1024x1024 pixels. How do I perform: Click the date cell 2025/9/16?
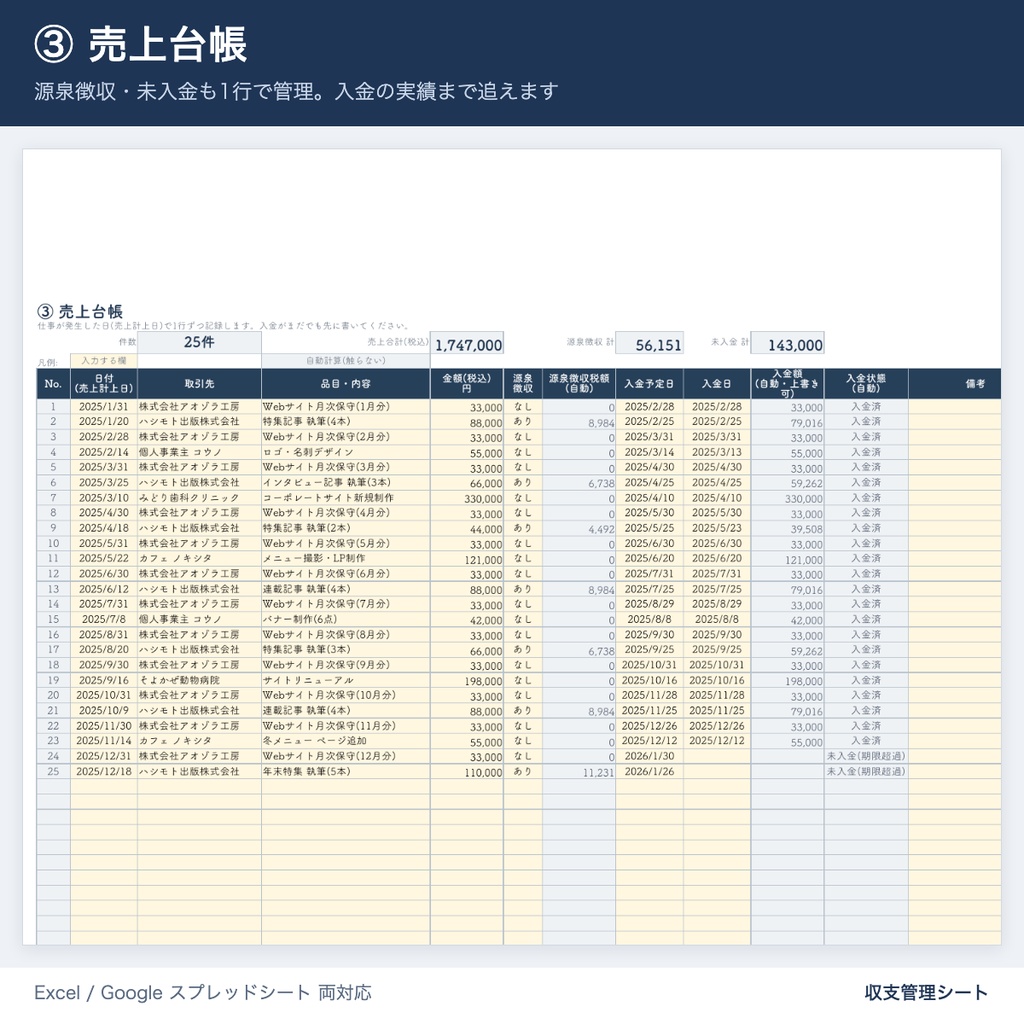104,680
